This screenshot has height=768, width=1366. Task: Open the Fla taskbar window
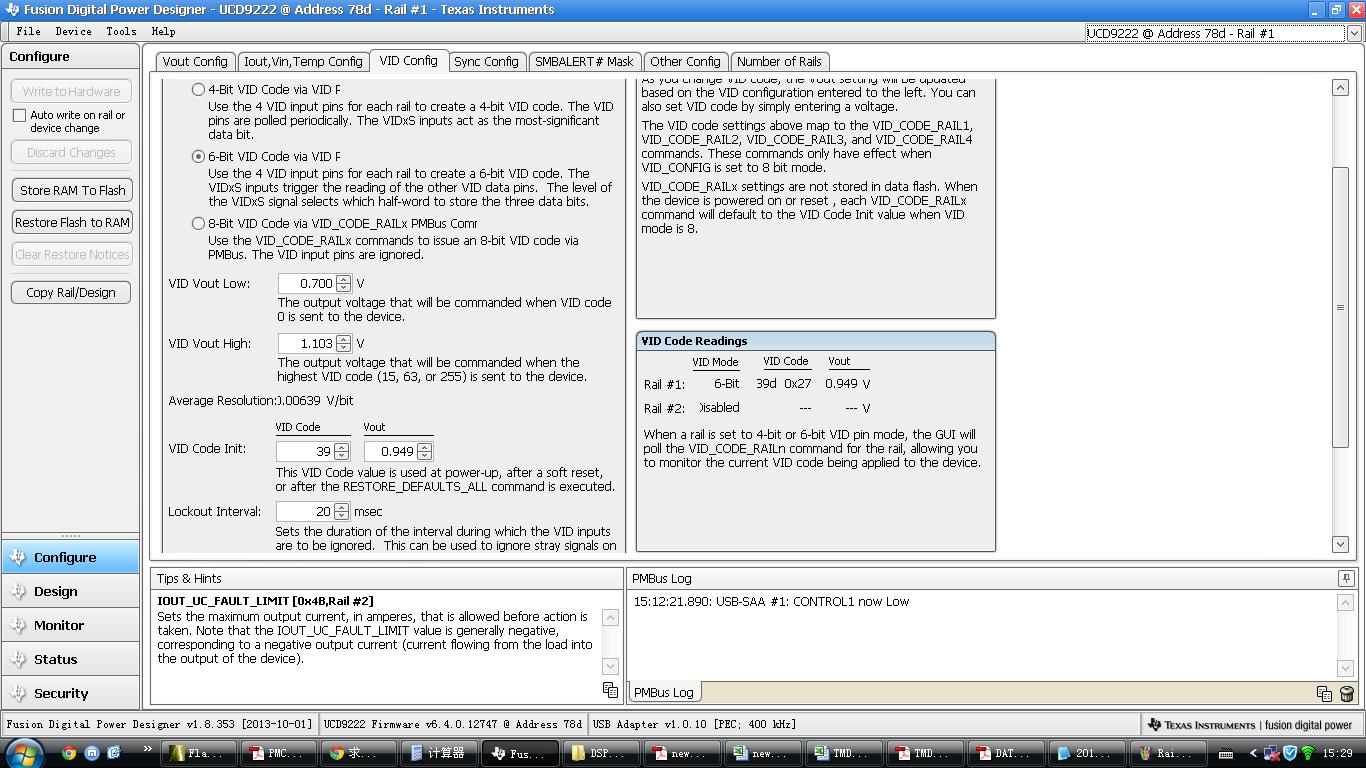(198, 753)
